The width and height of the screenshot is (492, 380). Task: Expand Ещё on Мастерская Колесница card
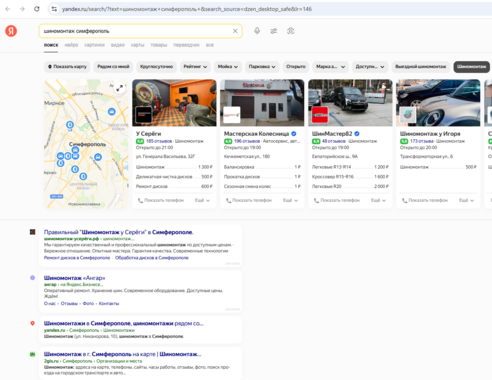tap(290, 200)
